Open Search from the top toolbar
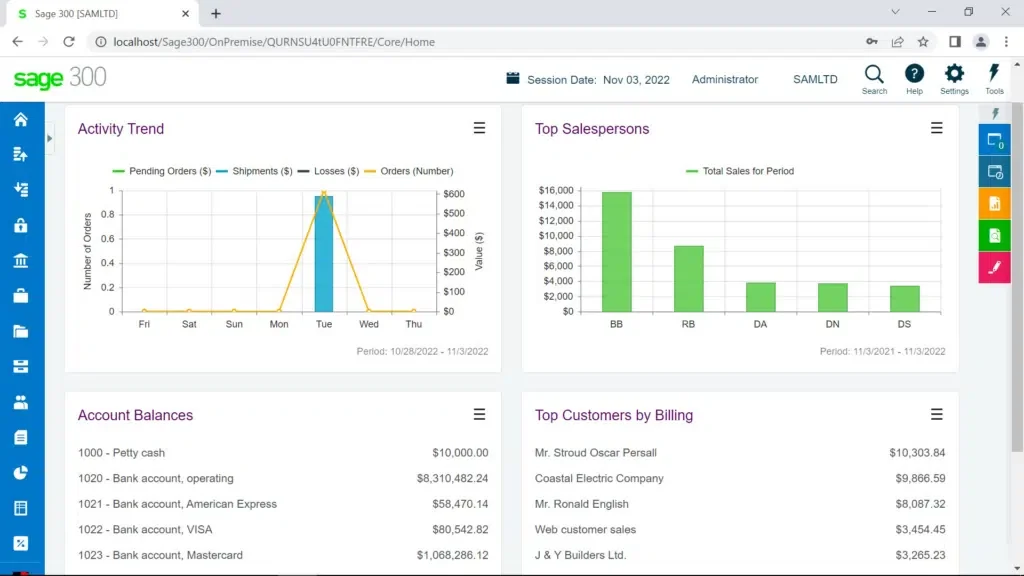Viewport: 1024px width, 576px height. click(x=874, y=78)
